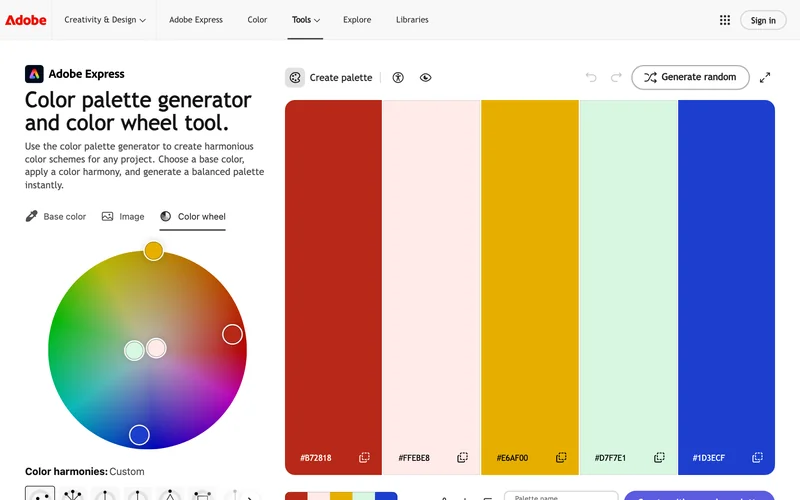The height and width of the screenshot is (500, 800).
Task: Select the Color wheel tab
Action: click(x=192, y=216)
